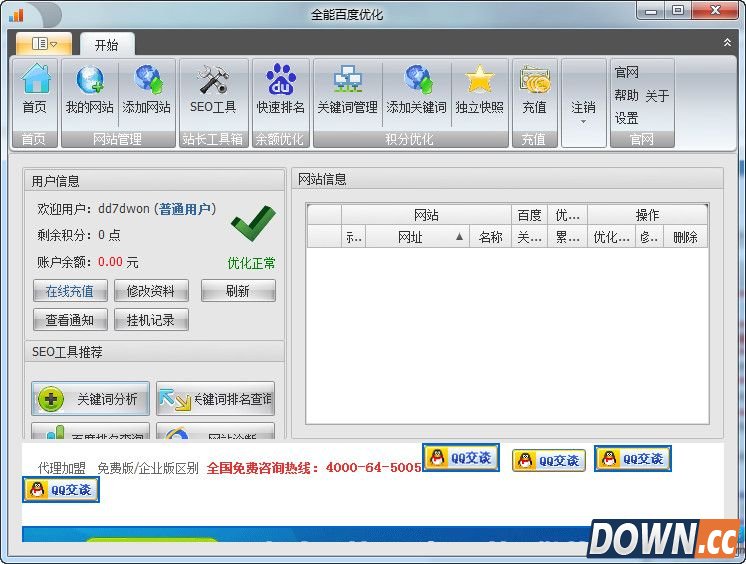Open the 首页 home icon
This screenshot has height=564, width=746.
[x=35, y=89]
